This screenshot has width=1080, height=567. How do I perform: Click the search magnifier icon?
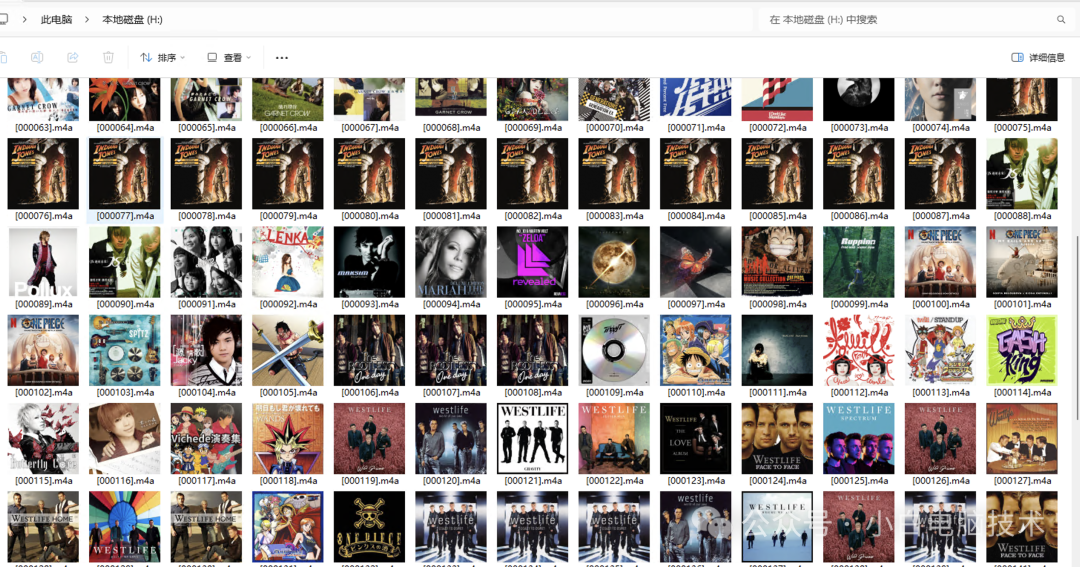[1061, 20]
